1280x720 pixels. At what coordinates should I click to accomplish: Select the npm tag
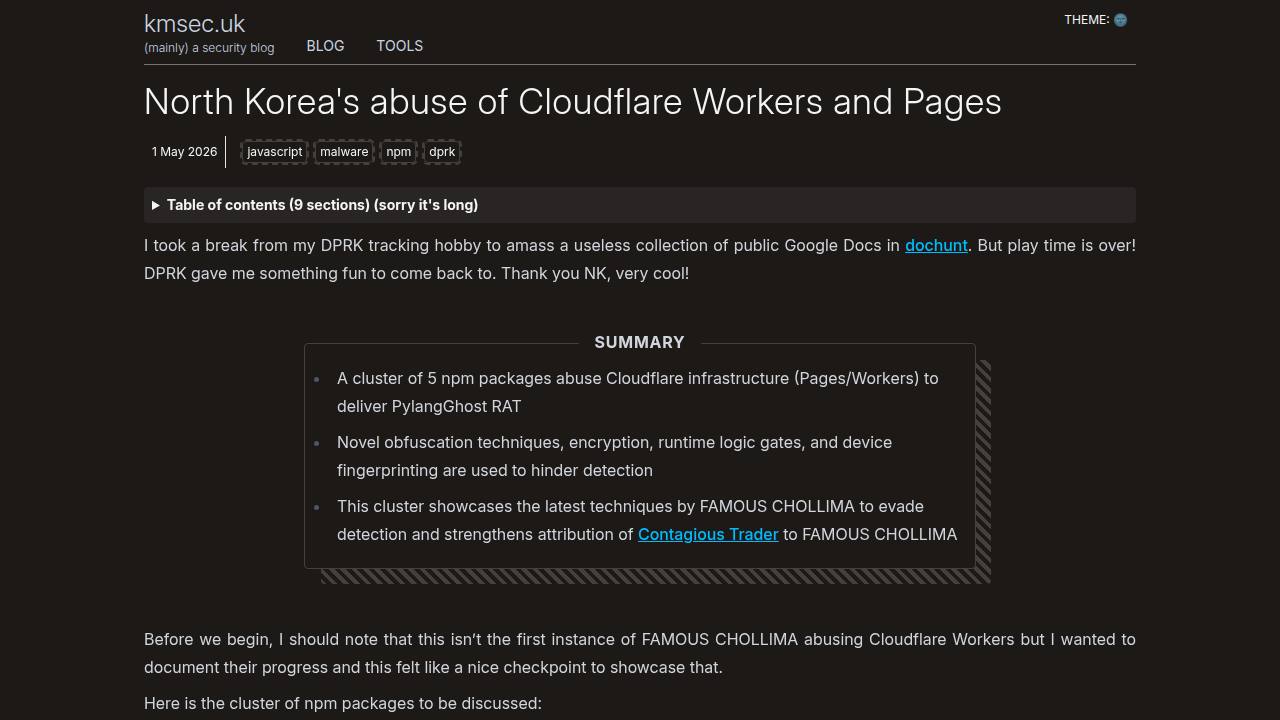tap(398, 152)
